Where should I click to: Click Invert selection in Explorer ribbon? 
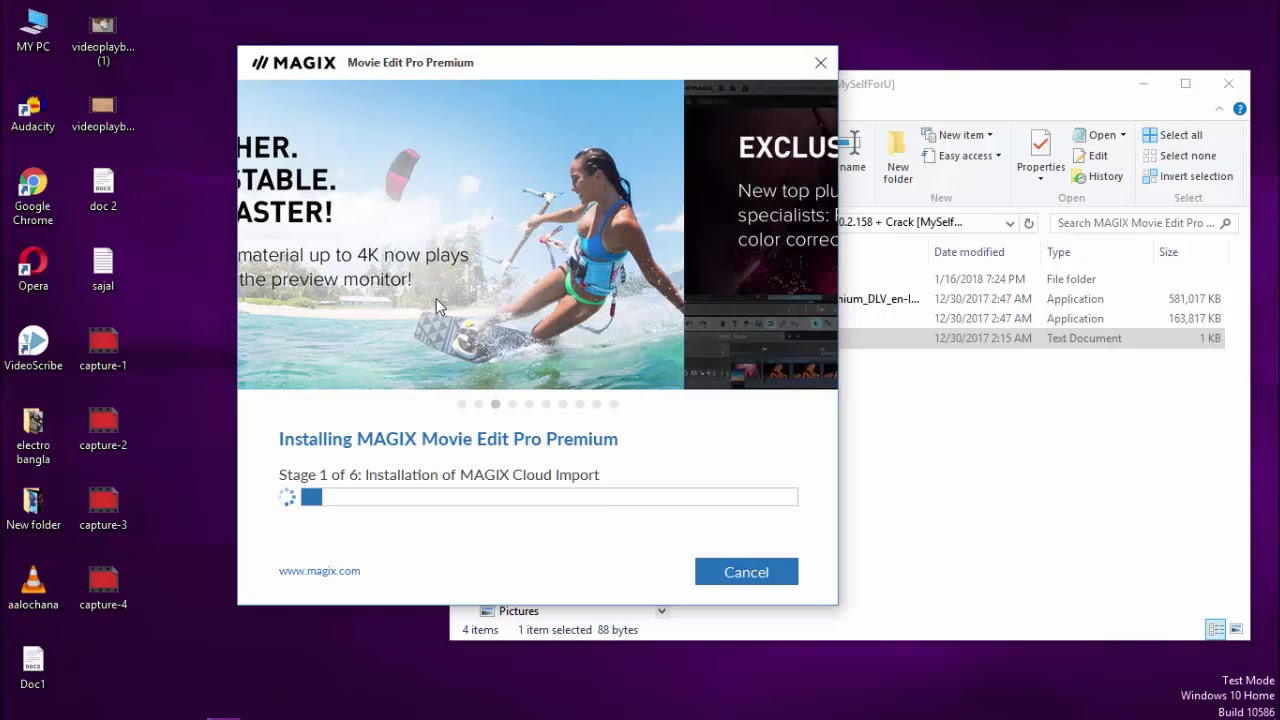click(1187, 177)
